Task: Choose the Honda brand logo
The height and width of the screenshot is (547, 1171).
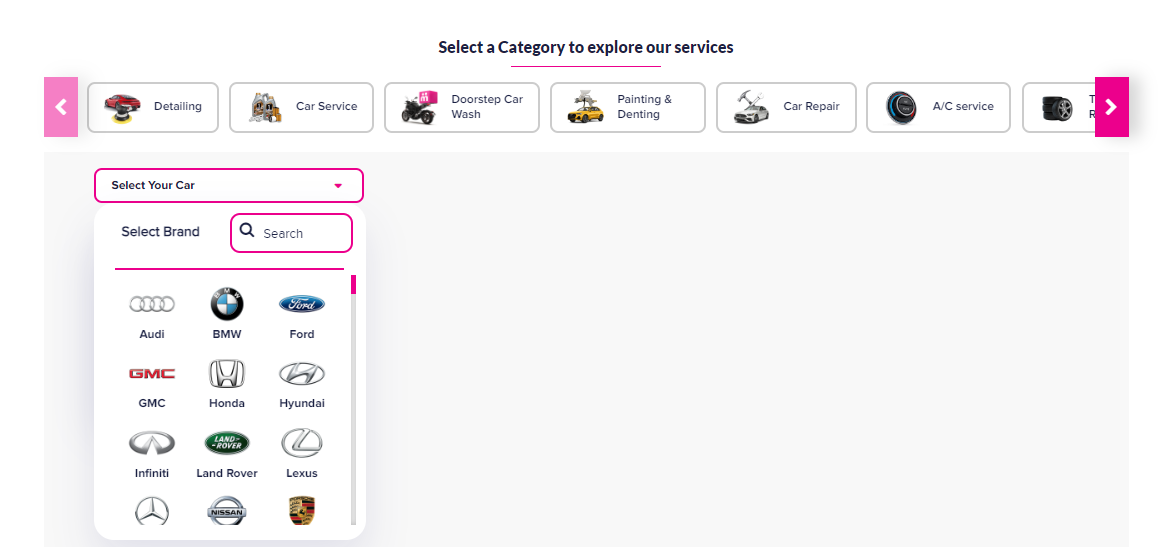Action: [227, 374]
